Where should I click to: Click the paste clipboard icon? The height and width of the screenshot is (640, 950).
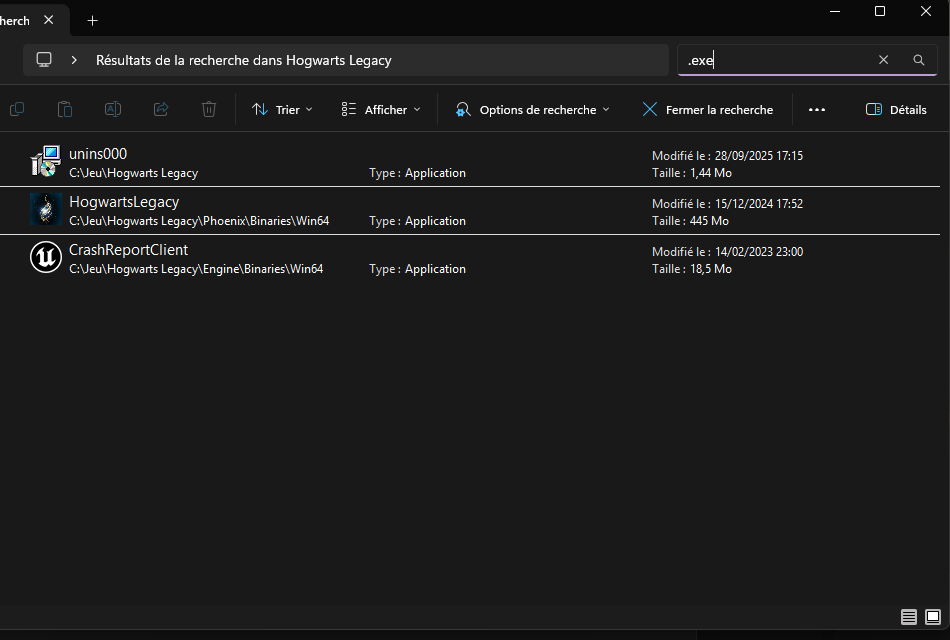[x=65, y=109]
